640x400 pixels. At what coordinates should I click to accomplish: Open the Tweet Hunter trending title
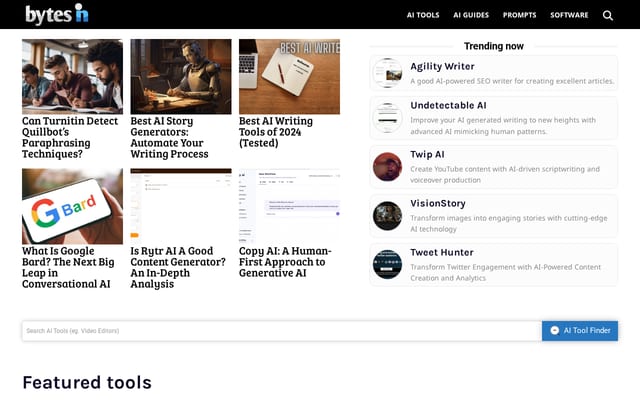click(x=442, y=252)
